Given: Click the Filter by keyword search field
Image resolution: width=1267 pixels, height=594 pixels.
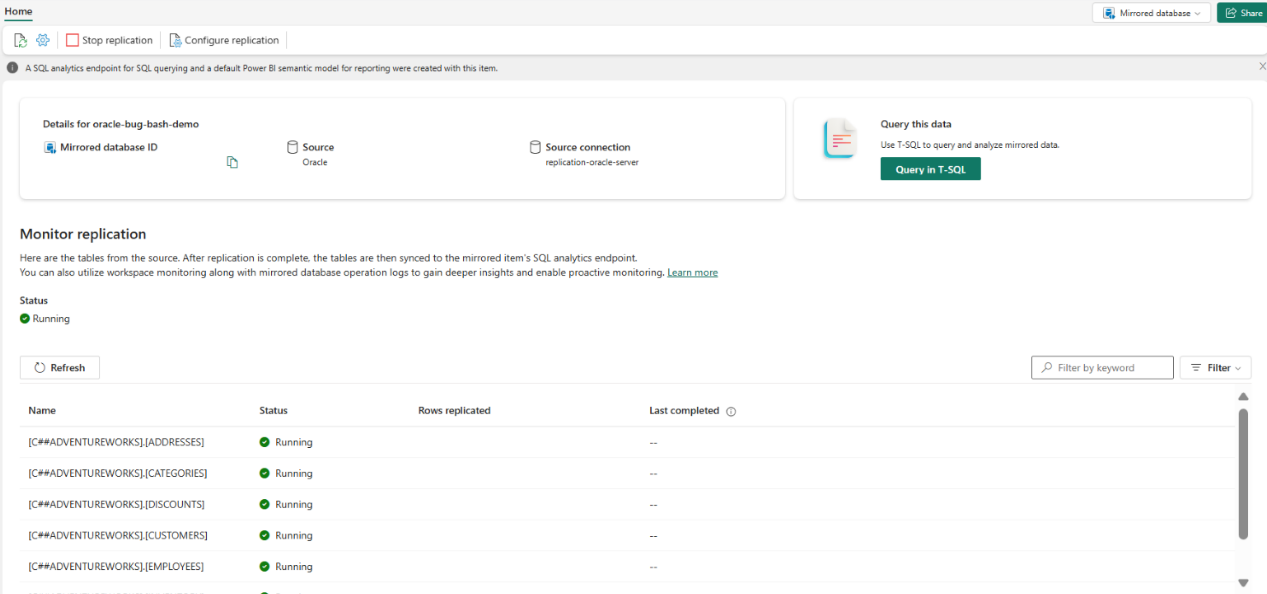Looking at the screenshot, I should pyautogui.click(x=1102, y=367).
